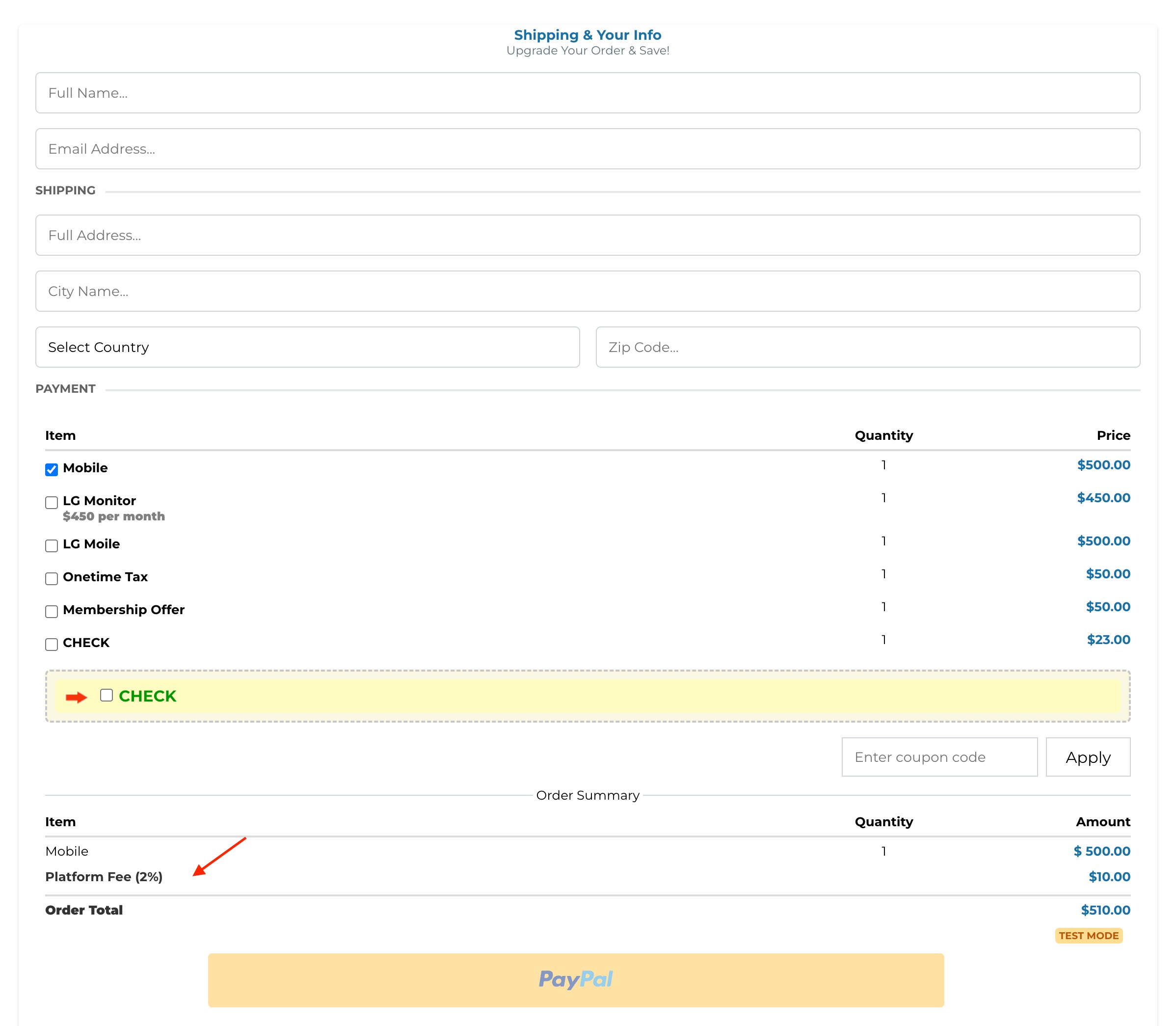1176x1026 pixels.
Task: Tick the Onetime Tax checkbox
Action: [52, 578]
